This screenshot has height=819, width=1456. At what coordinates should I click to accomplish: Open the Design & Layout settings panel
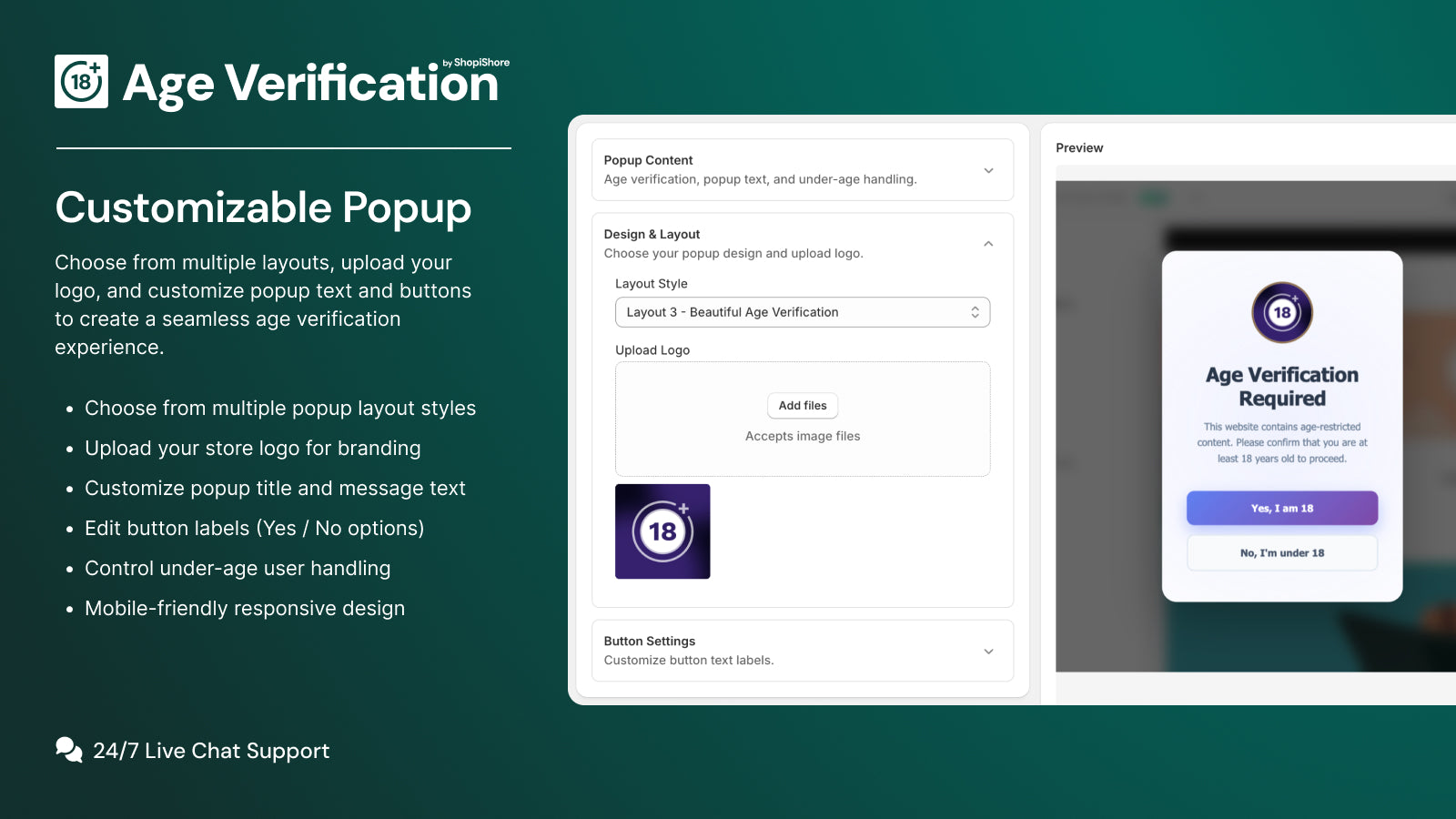point(802,243)
